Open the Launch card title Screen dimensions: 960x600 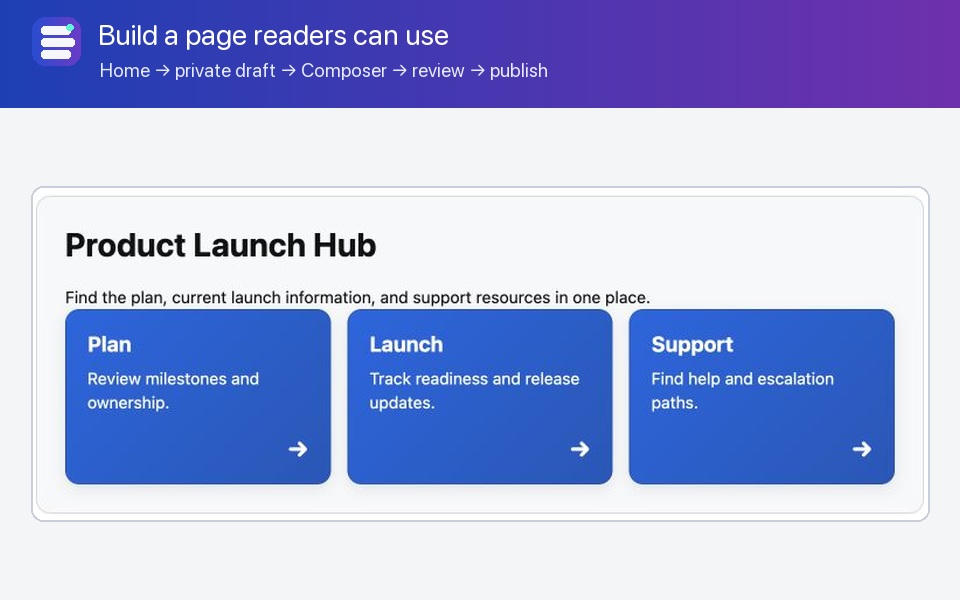(x=406, y=345)
